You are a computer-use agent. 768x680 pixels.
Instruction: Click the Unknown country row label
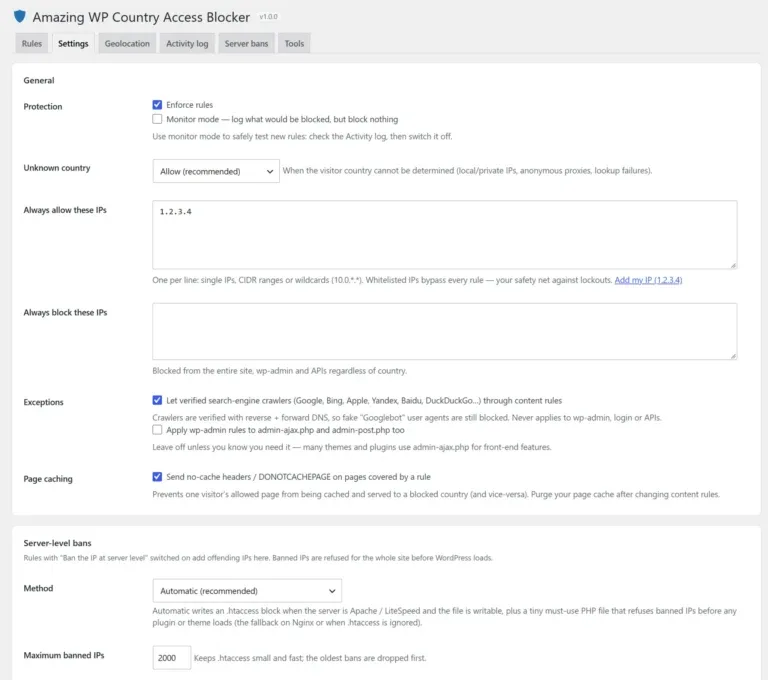pos(57,168)
